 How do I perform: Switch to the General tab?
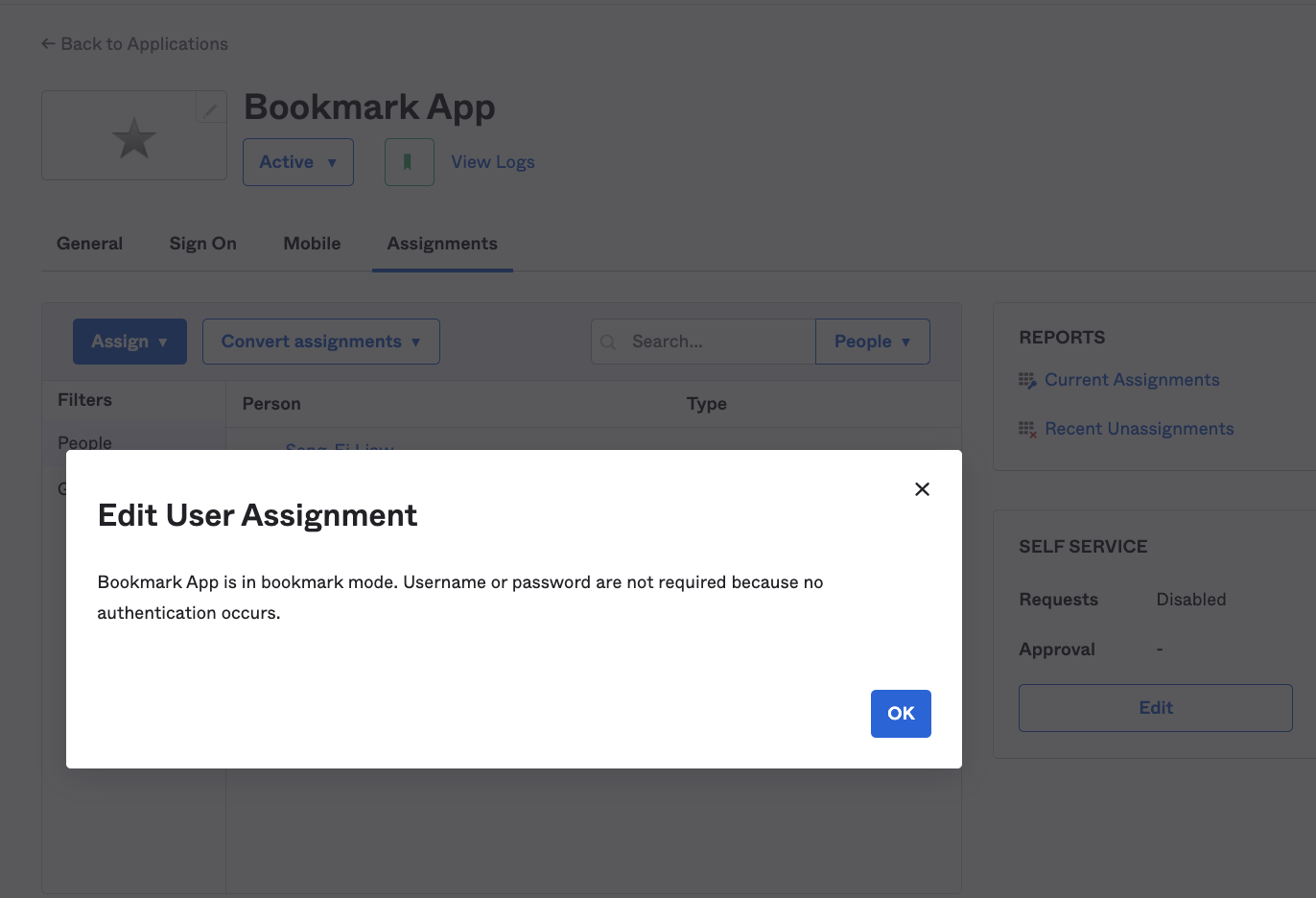click(88, 243)
